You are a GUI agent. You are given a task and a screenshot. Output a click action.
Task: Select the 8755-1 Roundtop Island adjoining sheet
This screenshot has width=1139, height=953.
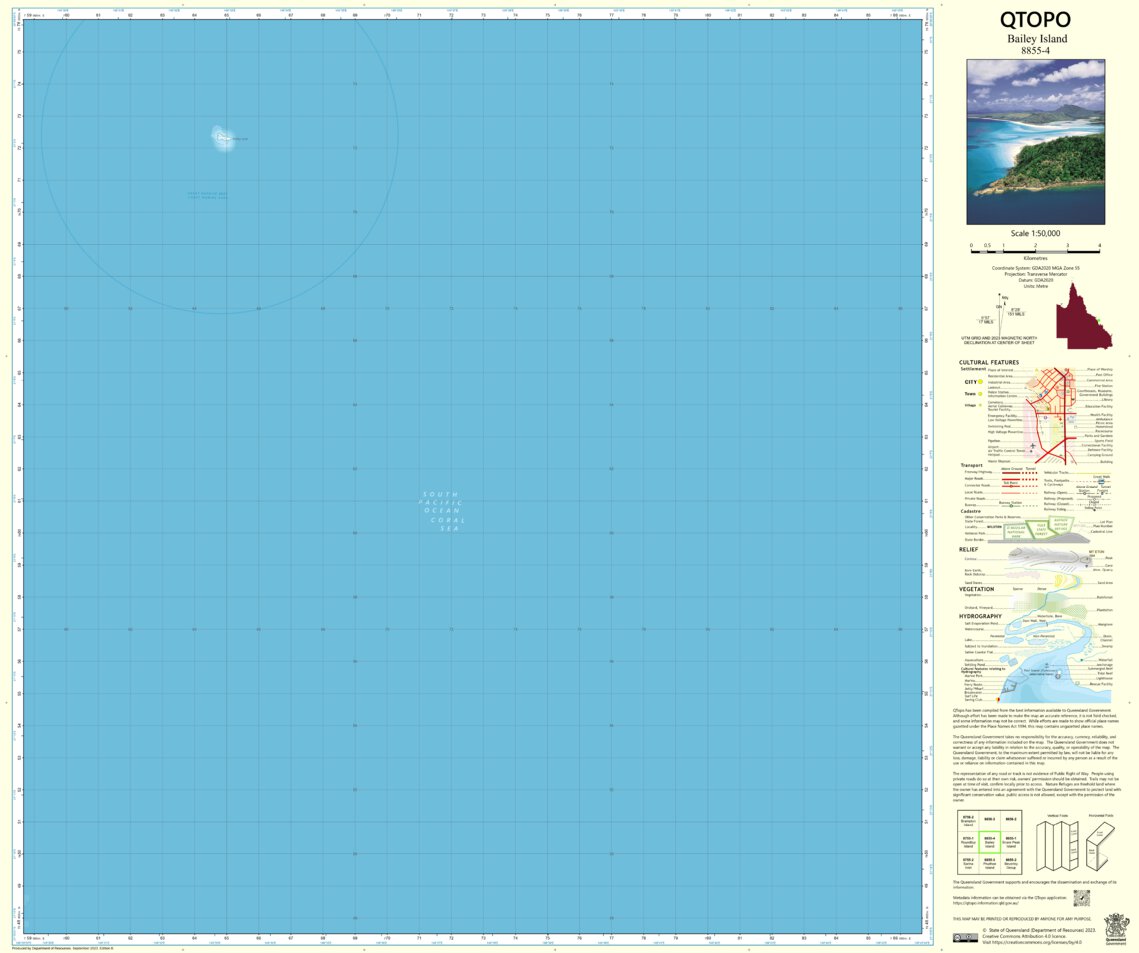point(969,842)
